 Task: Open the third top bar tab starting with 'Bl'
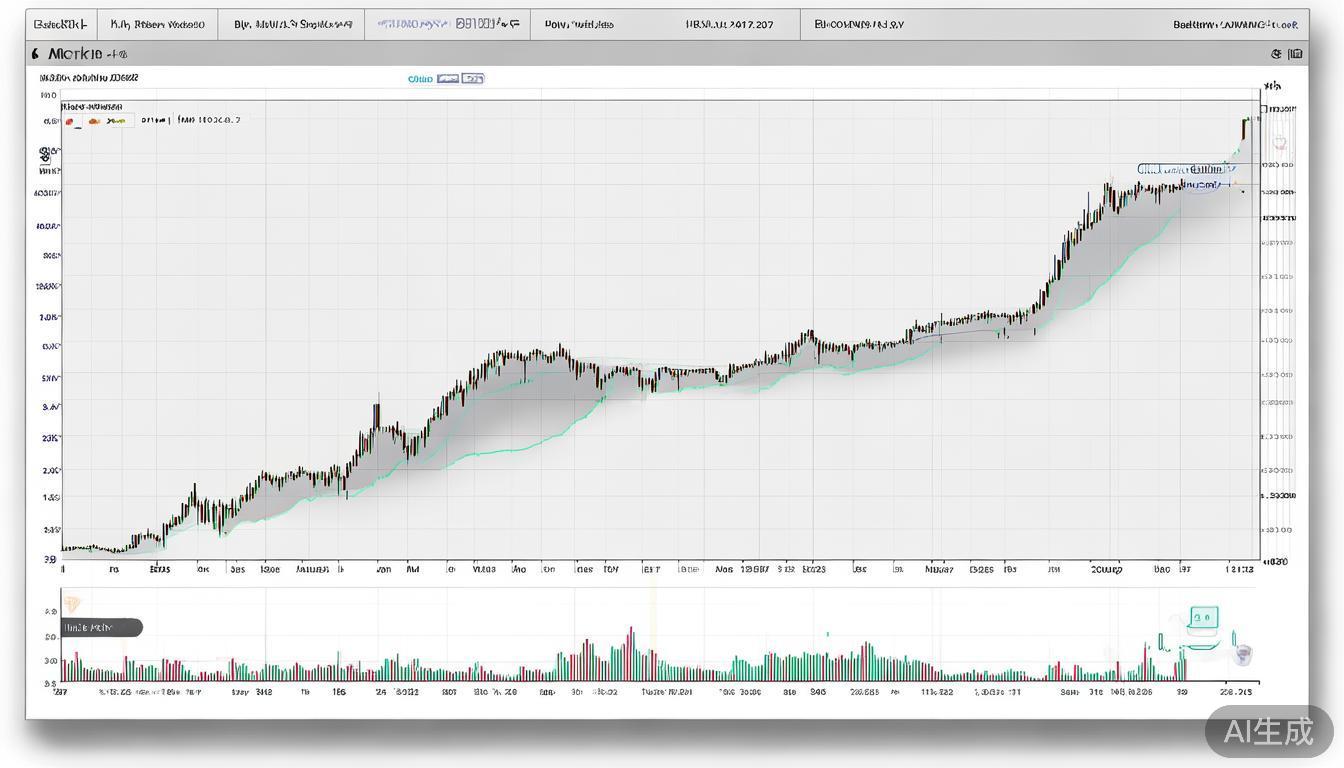point(292,24)
